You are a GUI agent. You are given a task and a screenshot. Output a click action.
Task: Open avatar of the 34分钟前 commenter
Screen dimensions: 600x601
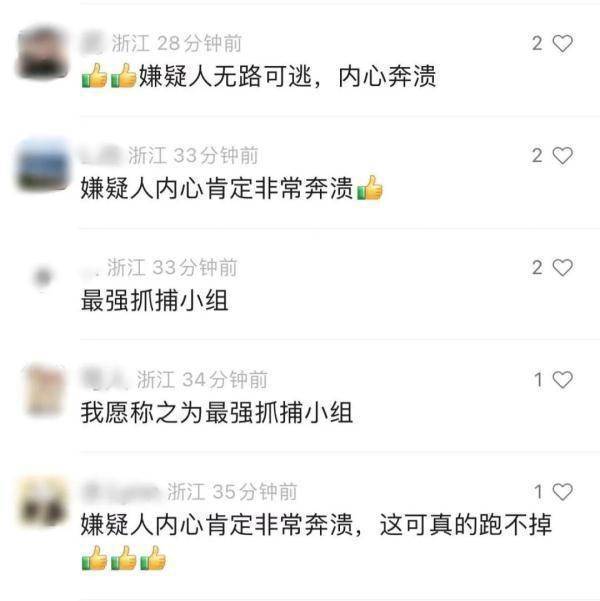pyautogui.click(x=44, y=390)
